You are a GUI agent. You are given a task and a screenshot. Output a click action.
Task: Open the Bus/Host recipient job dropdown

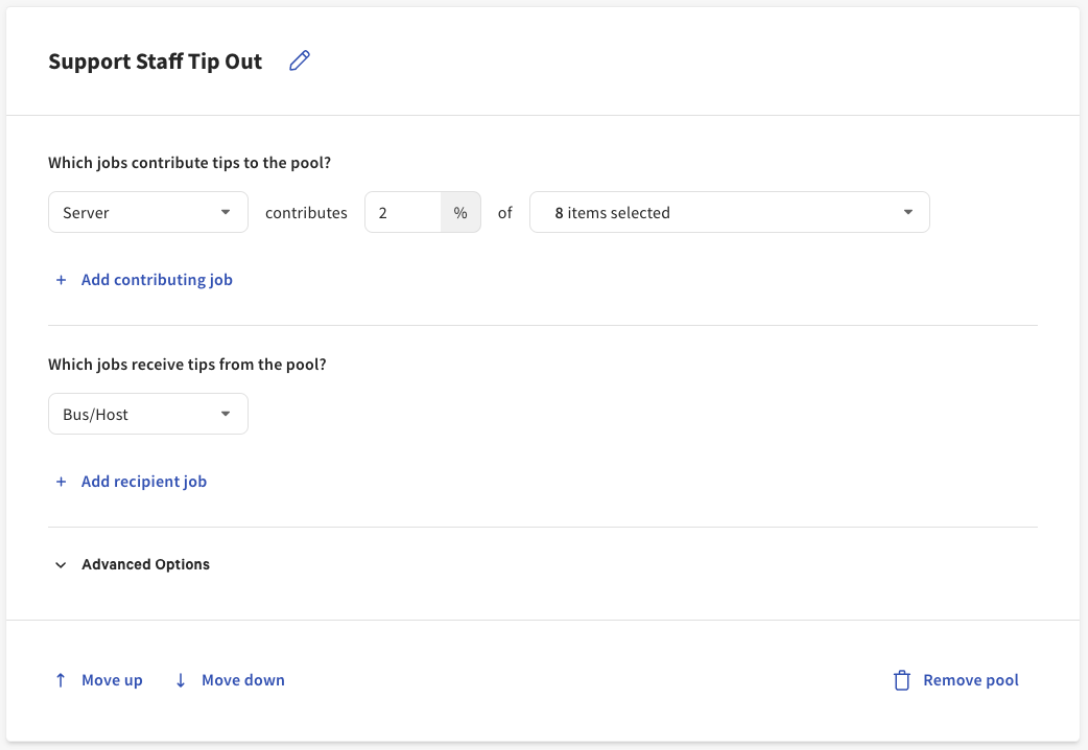(147, 414)
